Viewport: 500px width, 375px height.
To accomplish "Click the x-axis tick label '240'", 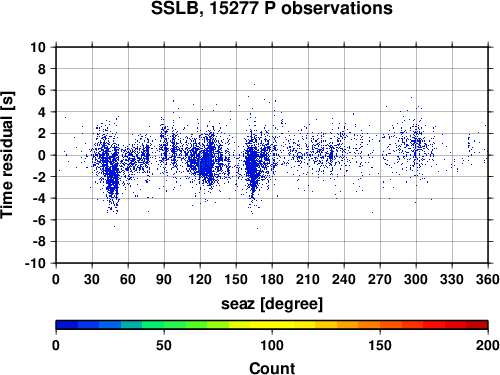I will 344,279.
